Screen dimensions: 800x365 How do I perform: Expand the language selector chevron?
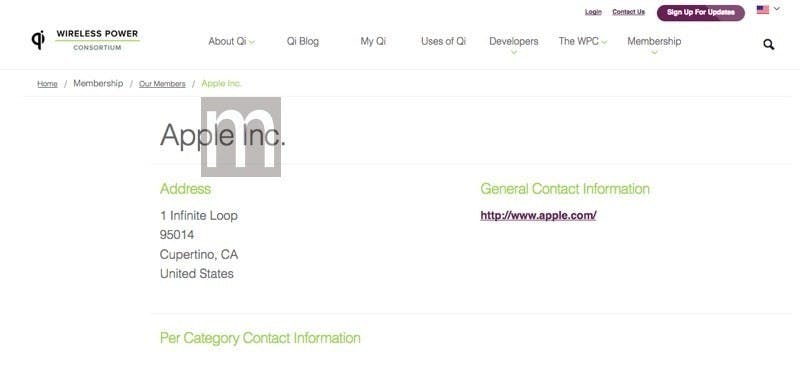point(777,9)
